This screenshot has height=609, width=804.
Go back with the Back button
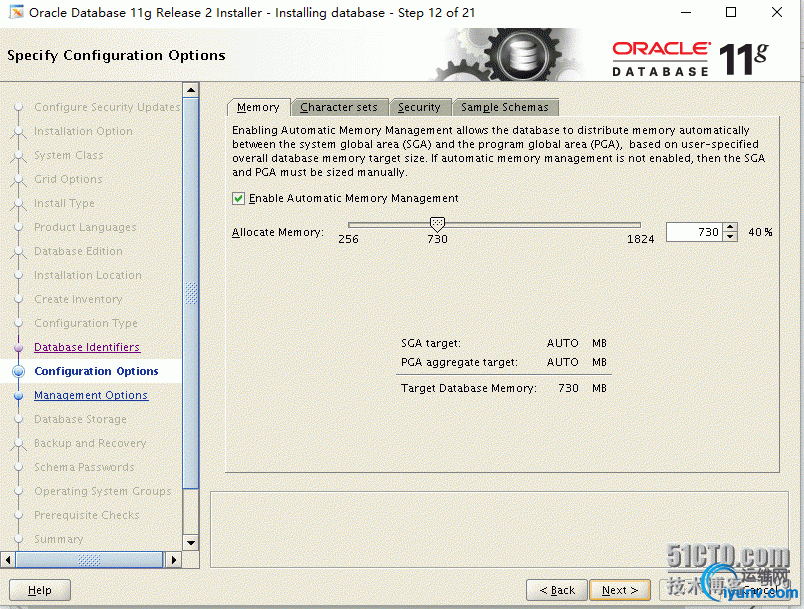click(557, 590)
